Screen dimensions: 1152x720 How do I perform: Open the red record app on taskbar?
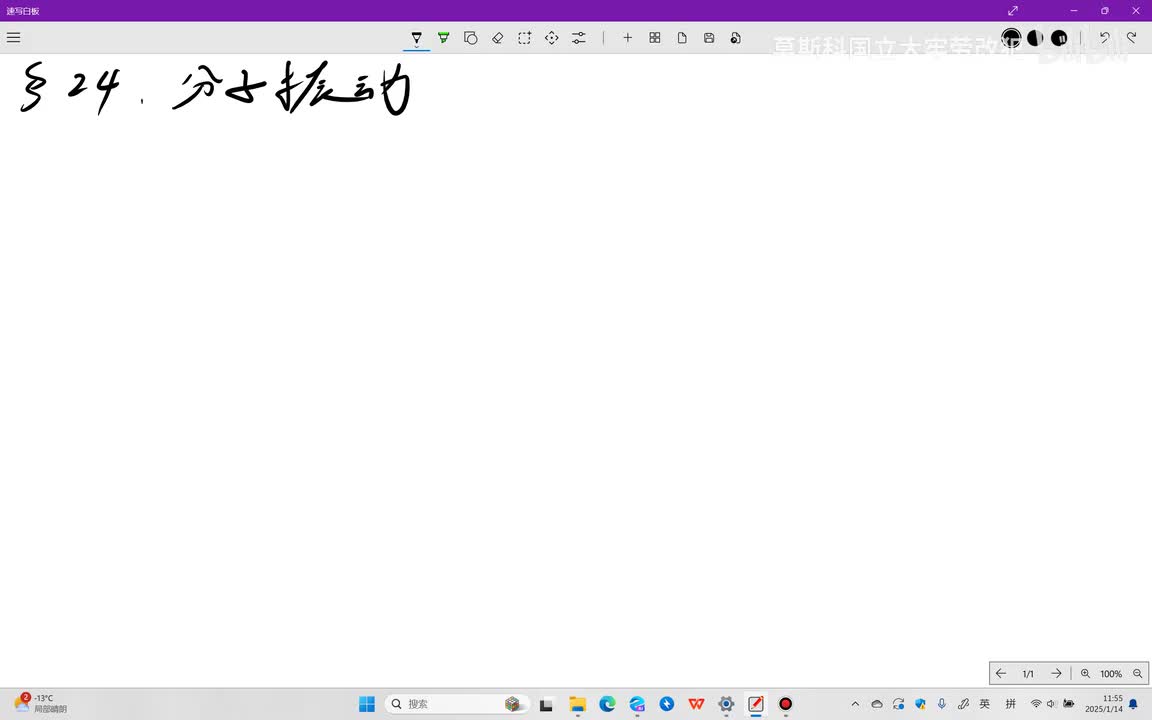coord(785,704)
